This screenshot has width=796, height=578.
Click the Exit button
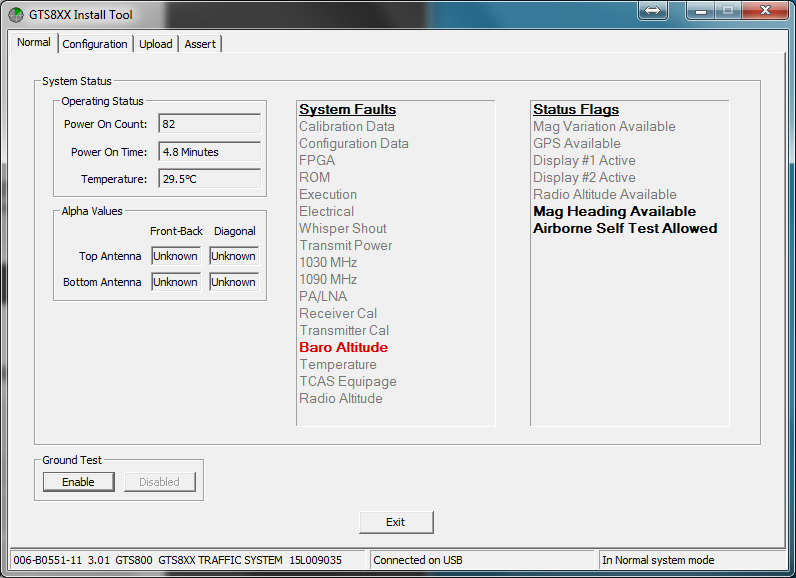(x=396, y=522)
